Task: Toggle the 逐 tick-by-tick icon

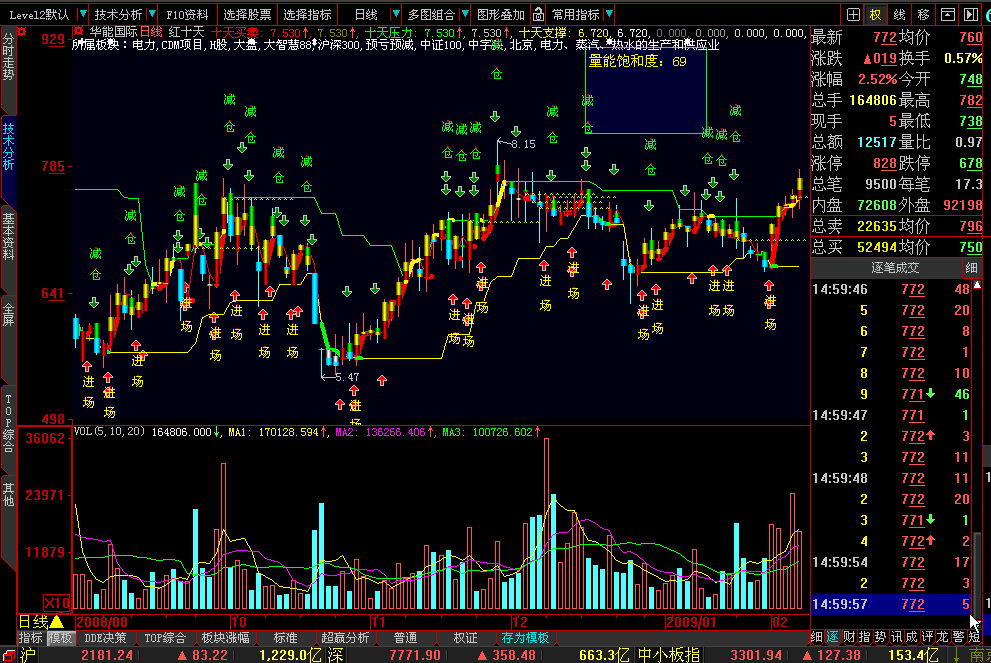Action: (832, 637)
